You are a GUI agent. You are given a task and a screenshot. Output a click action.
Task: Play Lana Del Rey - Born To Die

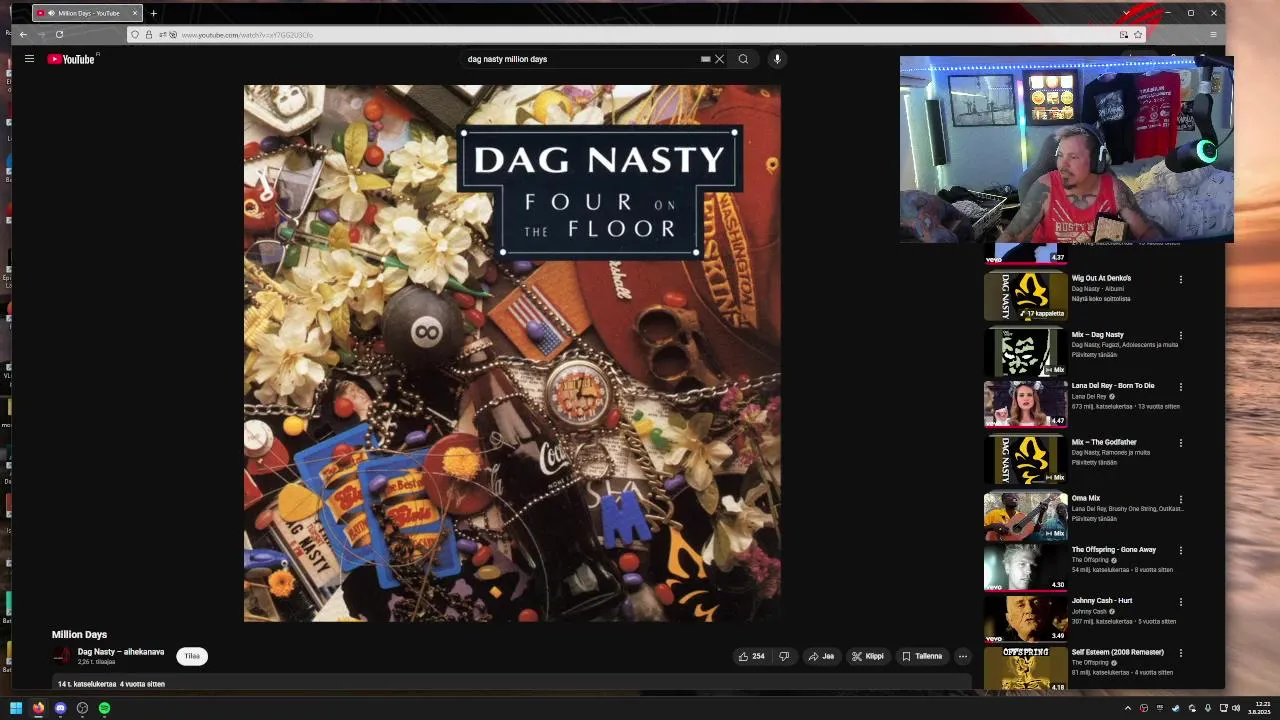pos(1026,404)
